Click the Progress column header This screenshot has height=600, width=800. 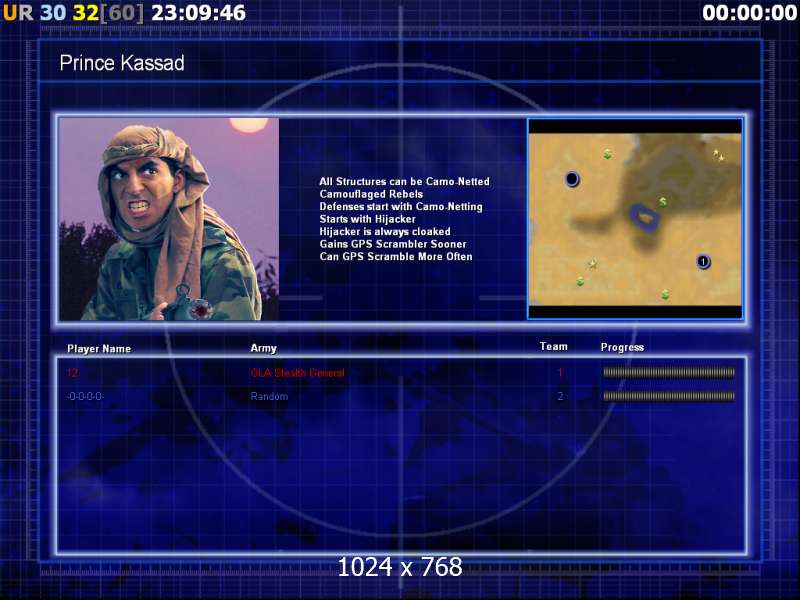(622, 347)
